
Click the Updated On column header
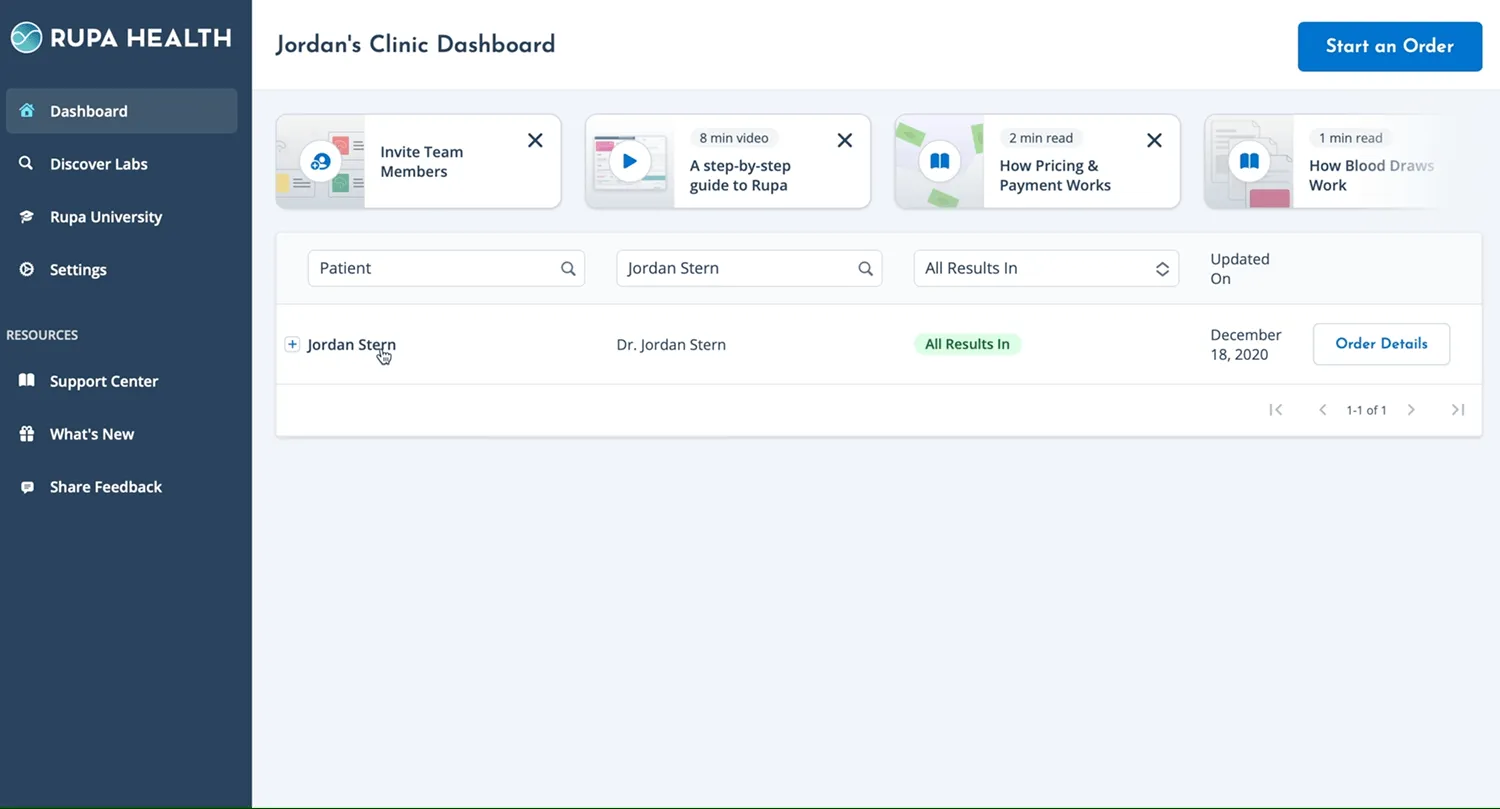[1240, 268]
